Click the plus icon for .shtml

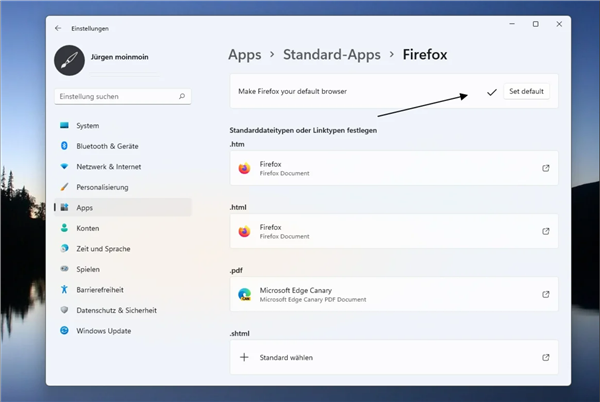click(244, 357)
